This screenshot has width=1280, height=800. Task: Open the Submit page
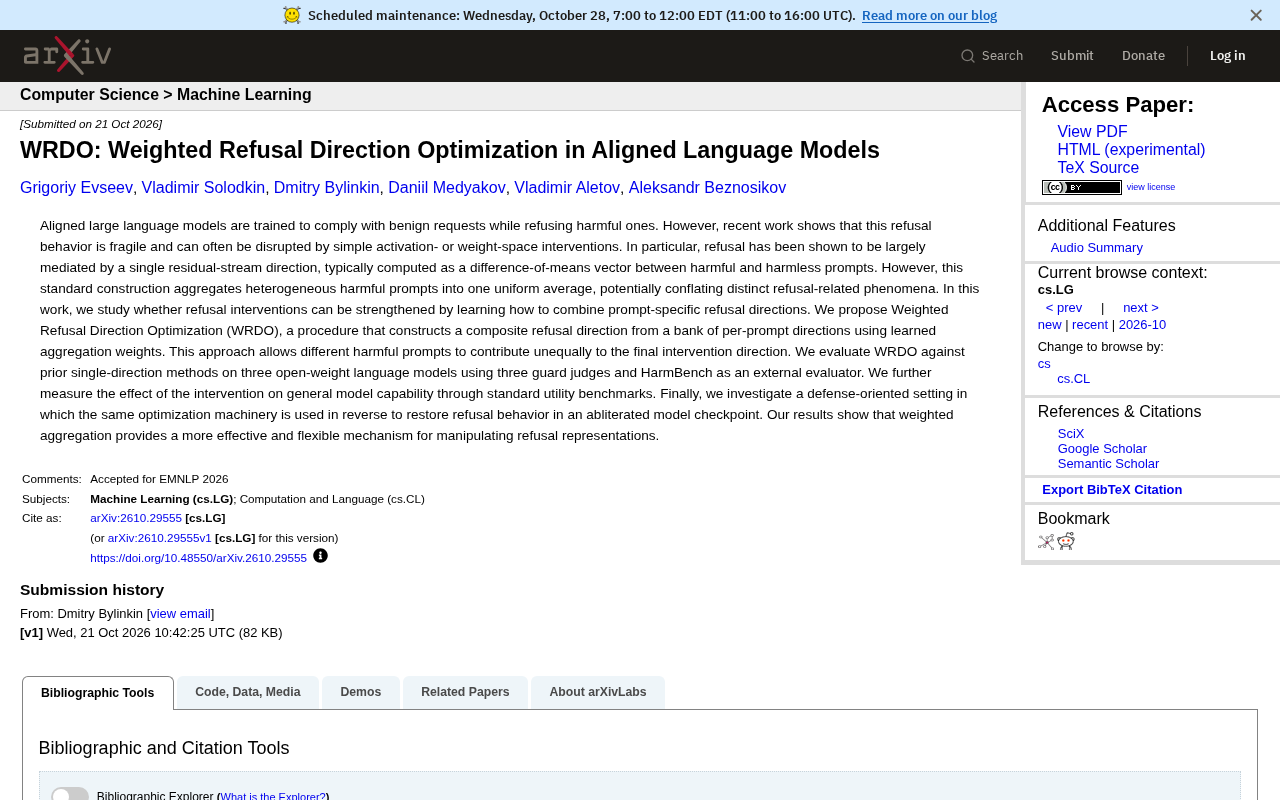(1072, 56)
